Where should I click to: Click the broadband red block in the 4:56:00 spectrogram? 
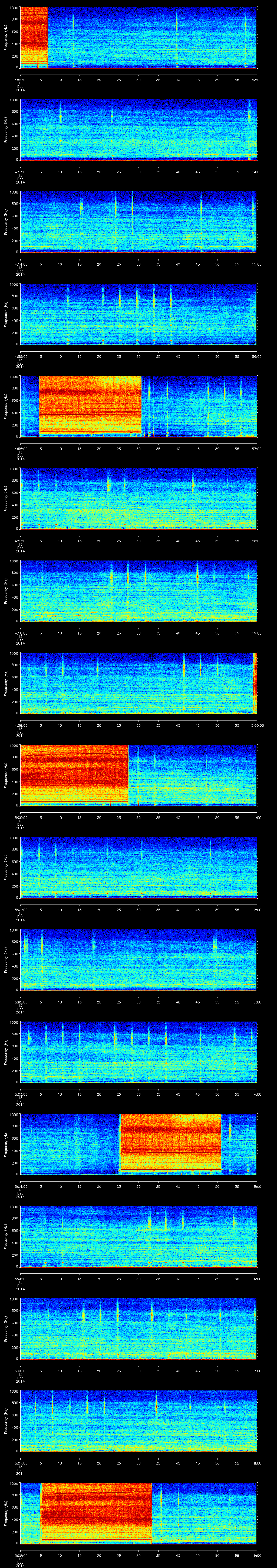click(x=90, y=405)
